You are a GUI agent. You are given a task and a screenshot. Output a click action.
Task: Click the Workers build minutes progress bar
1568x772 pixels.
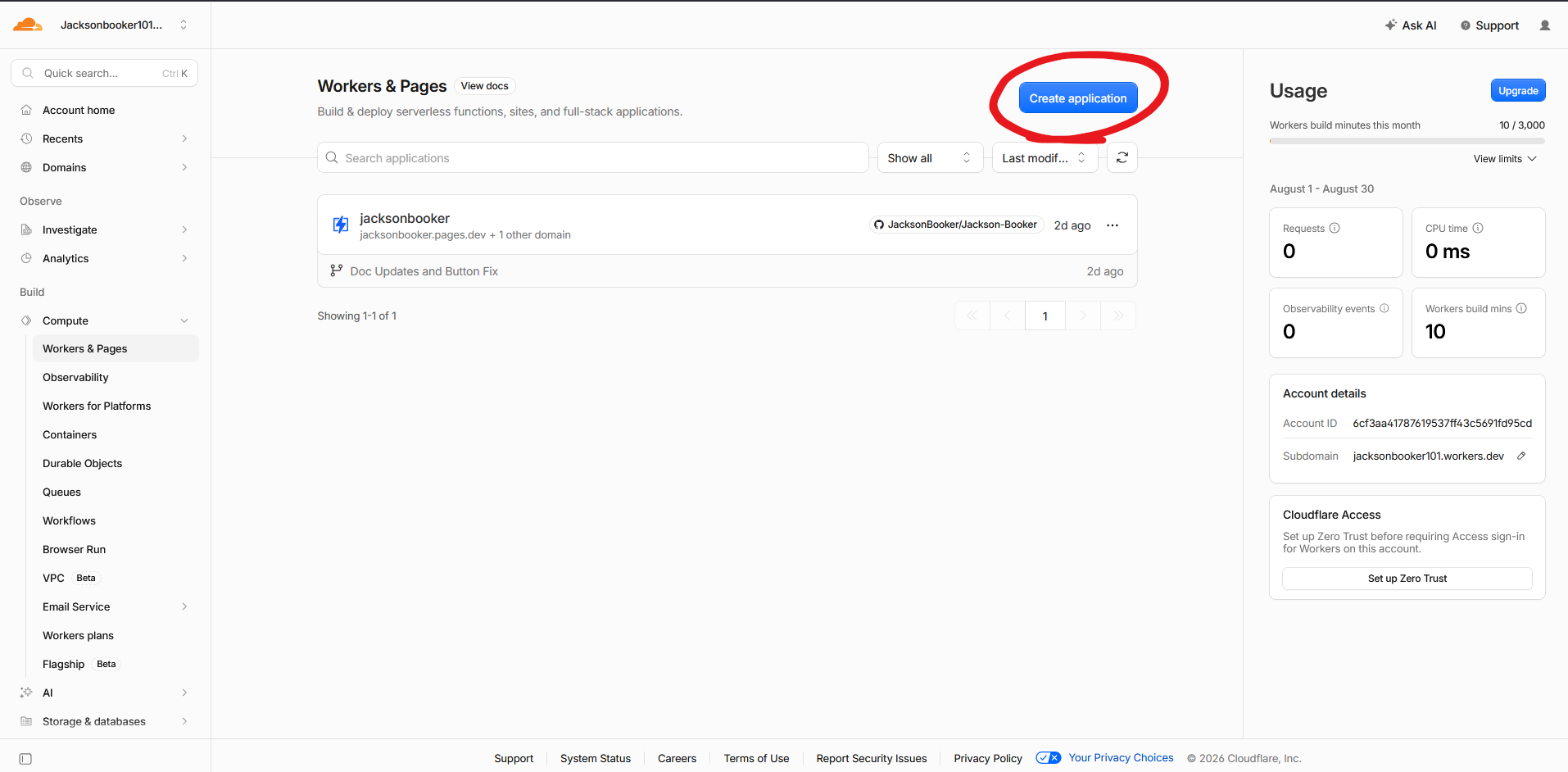(1407, 141)
